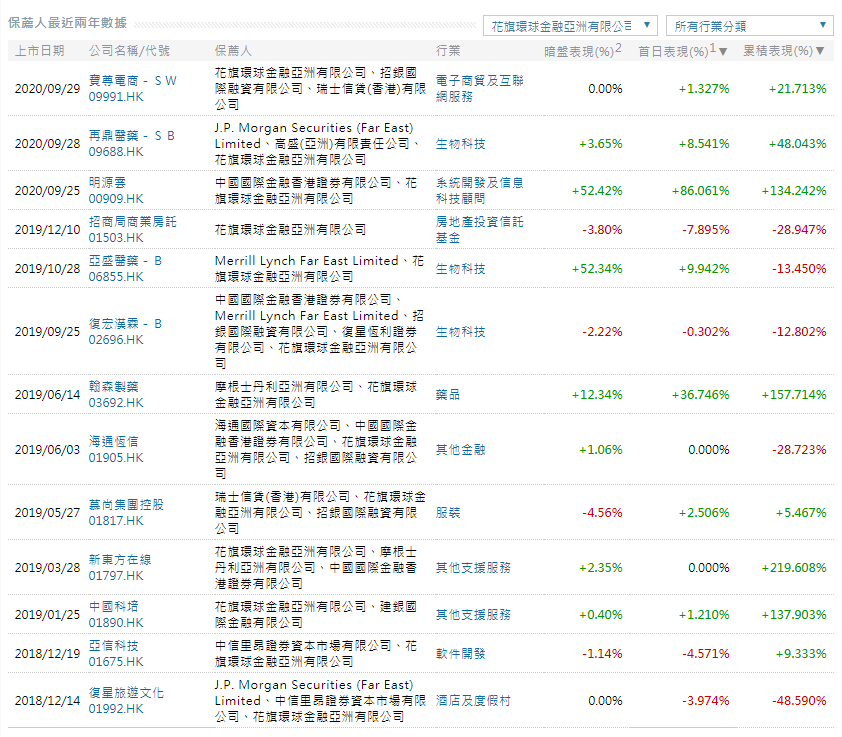This screenshot has height=737, width=842.
Task: Open company link 新東方在線 01797.HK
Action: point(120,567)
